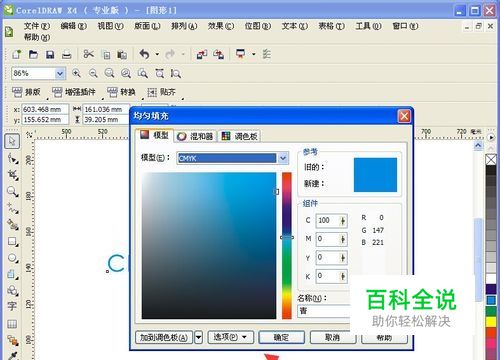Image resolution: width=500 pixels, height=360 pixels.
Task: Open the add-to-palette dropdown arrow
Action: coord(198,337)
